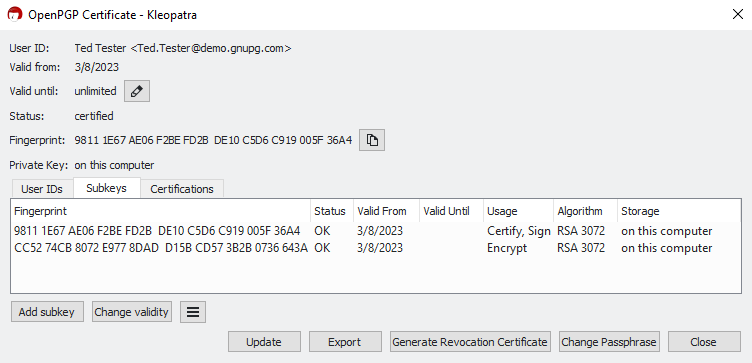Click the Export button
Screen dimensions: 752x363
(x=345, y=342)
